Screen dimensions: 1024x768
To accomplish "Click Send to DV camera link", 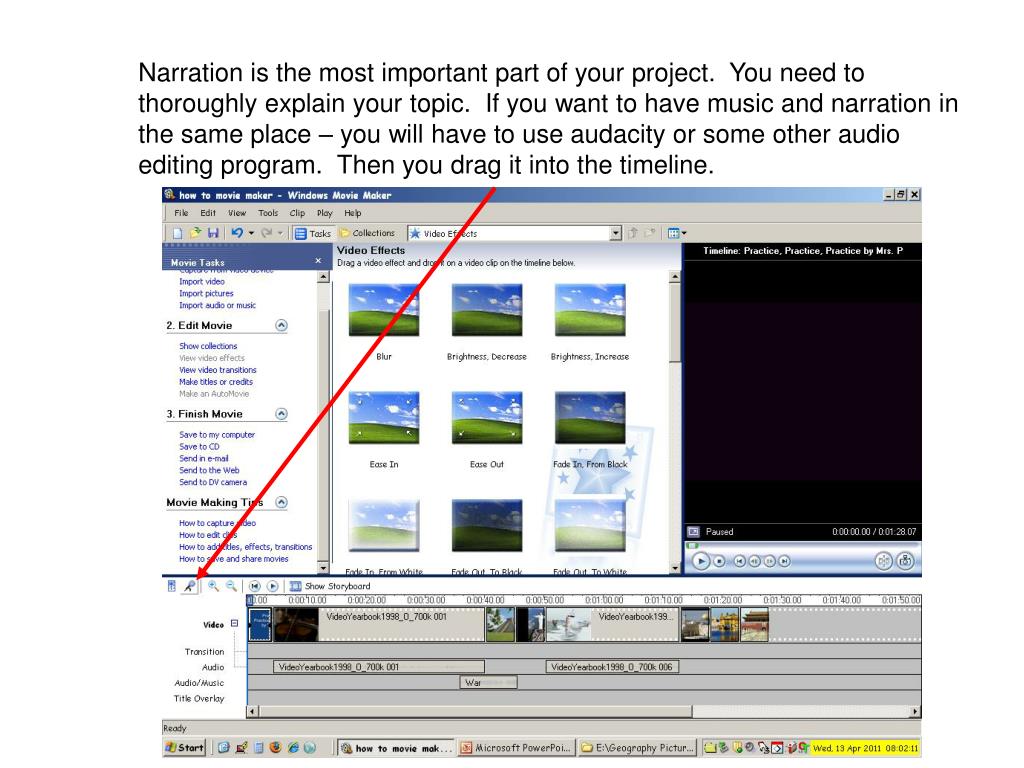I will 213,482.
